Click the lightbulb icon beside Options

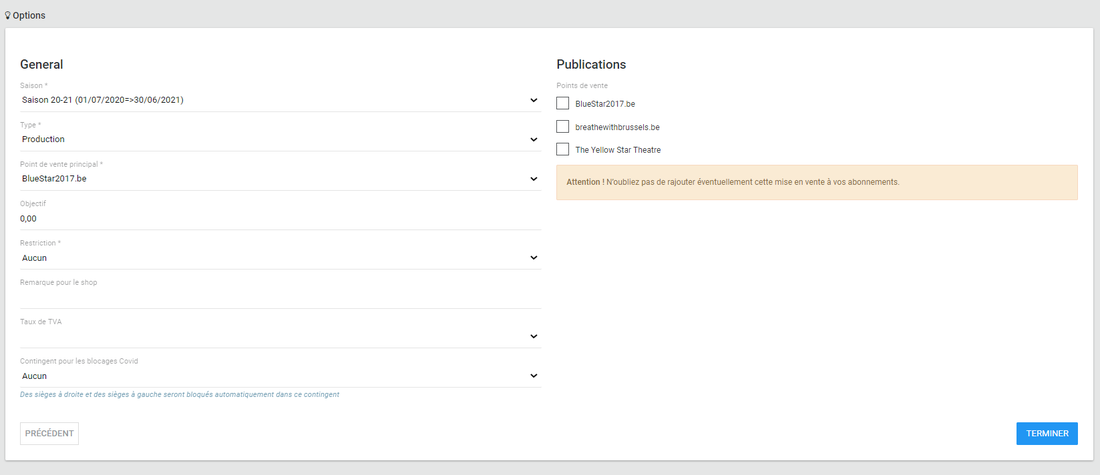8,15
